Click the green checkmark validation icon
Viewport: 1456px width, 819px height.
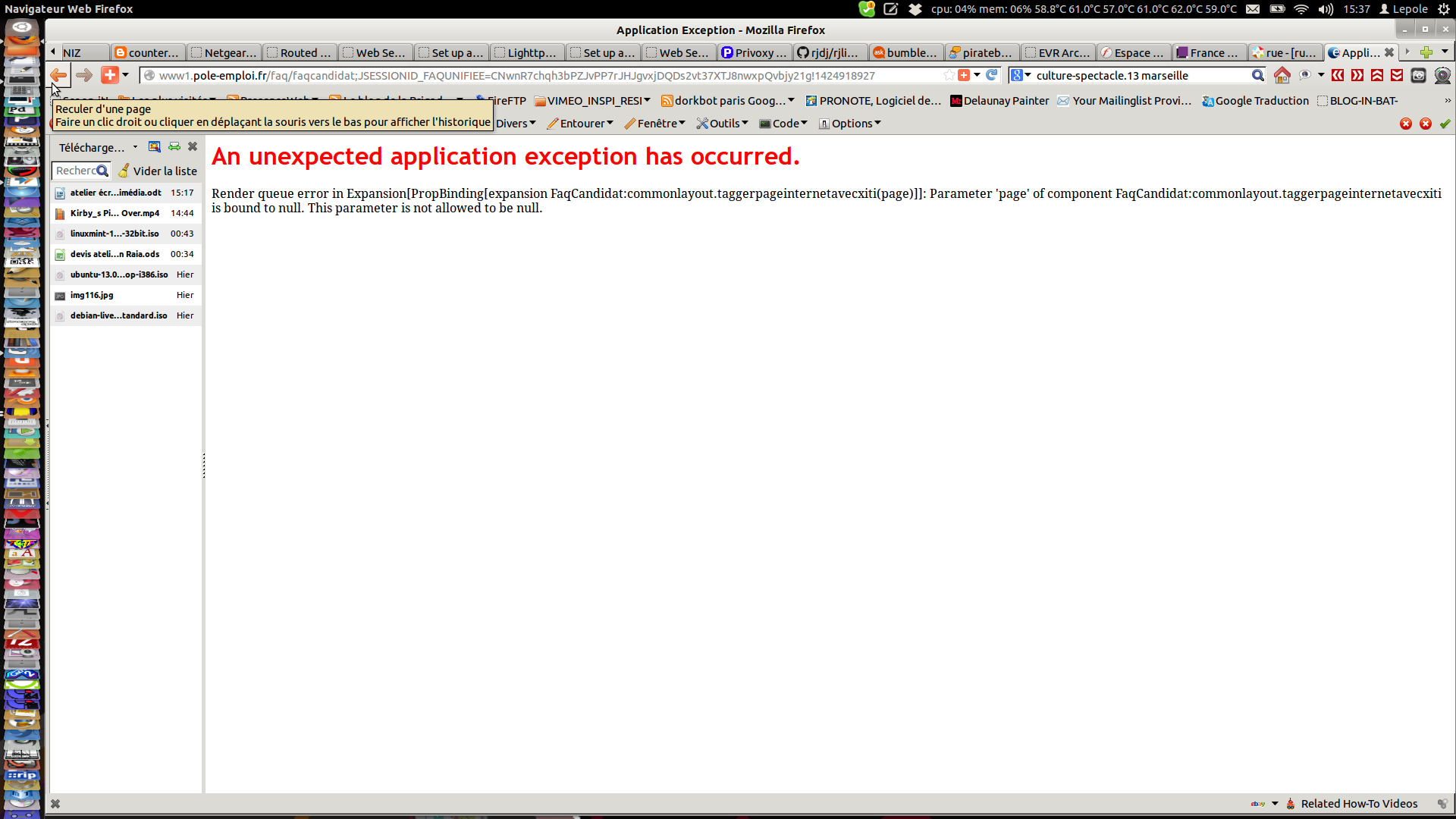point(1445,124)
